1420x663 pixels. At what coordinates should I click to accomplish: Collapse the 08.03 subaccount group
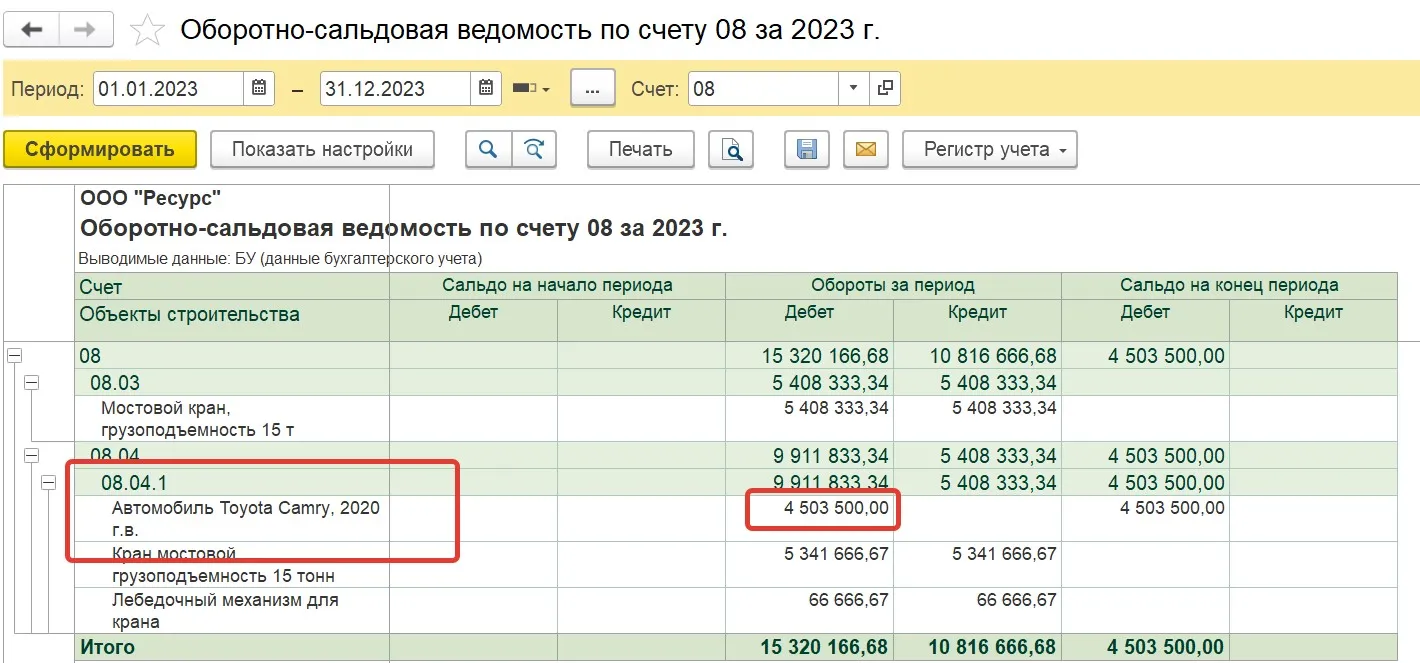[31, 382]
